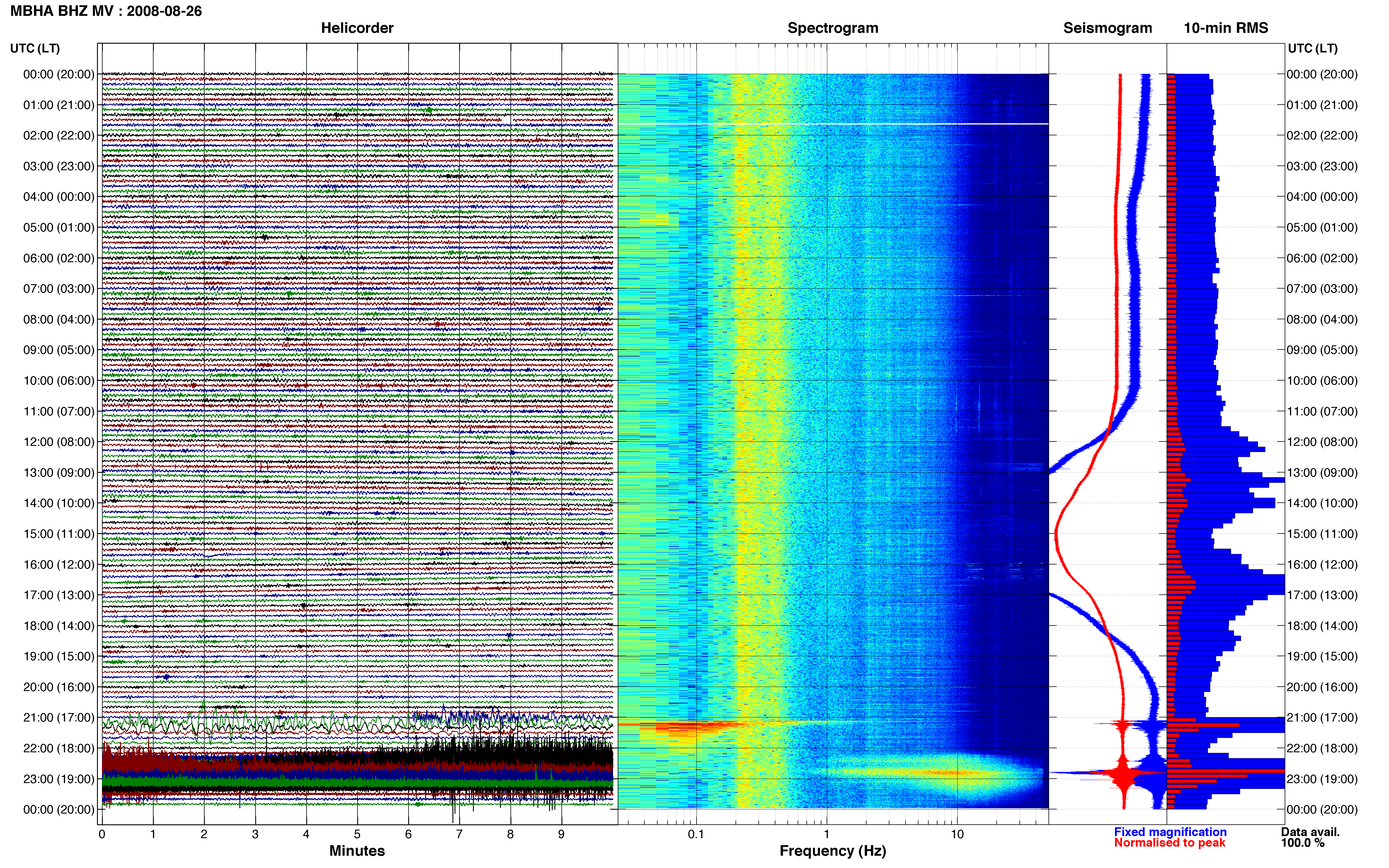Click left time label '04:00 (00:00)'
This screenshot has height=868, width=1389.
(x=59, y=197)
